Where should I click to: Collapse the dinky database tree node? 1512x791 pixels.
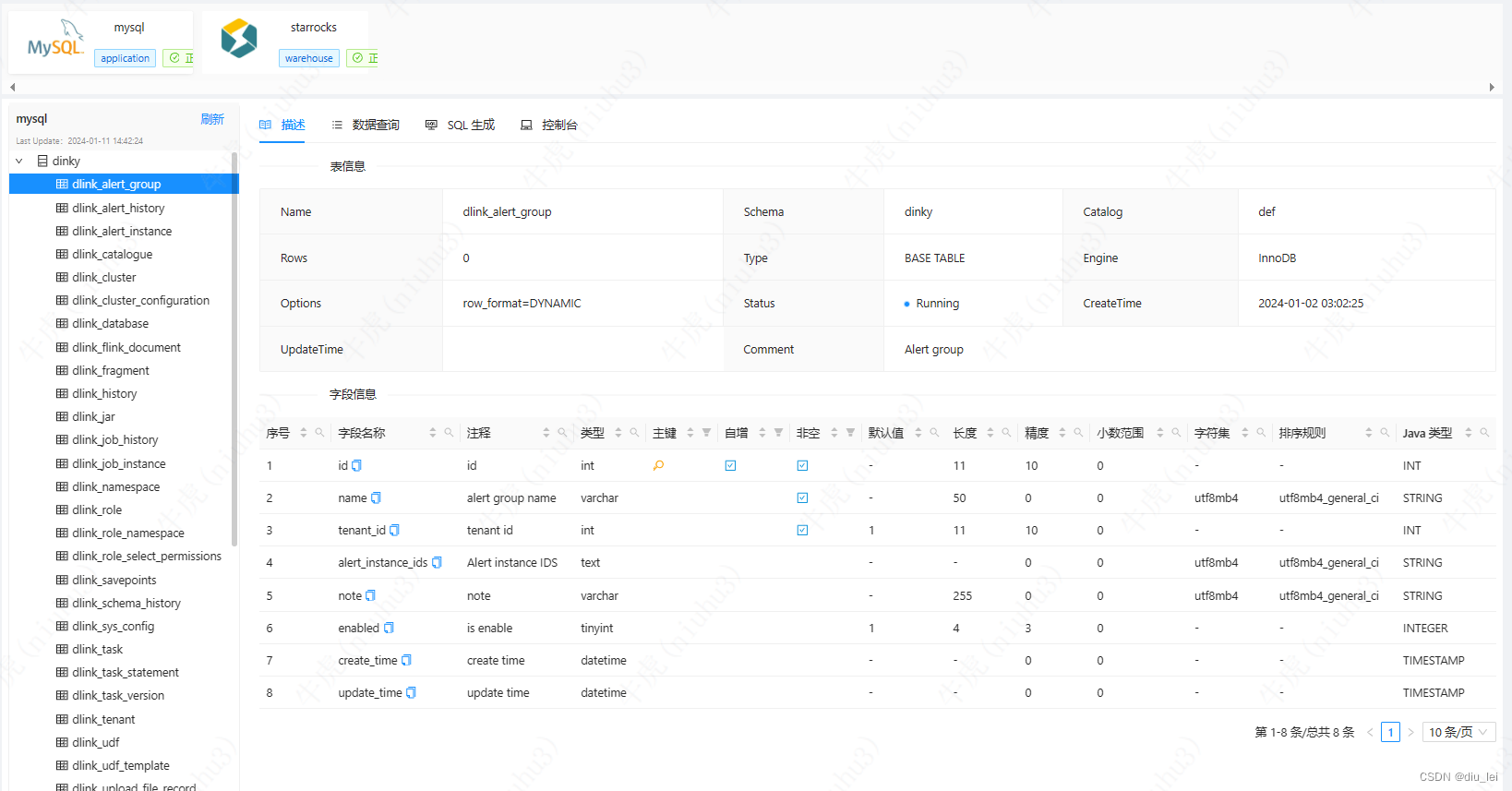click(x=18, y=162)
